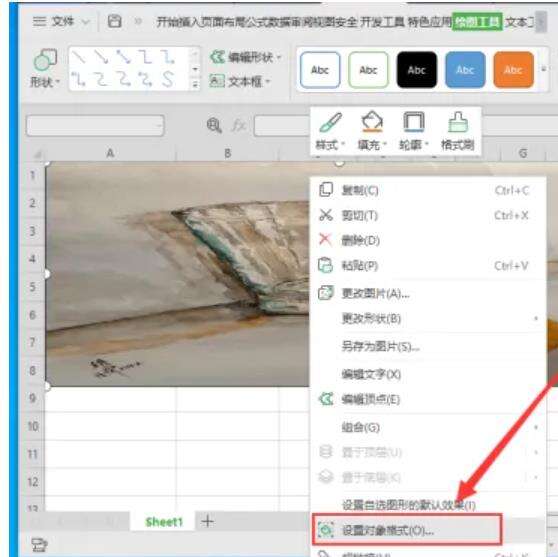Choose 剪切(T) from context menu
This screenshot has width=558, height=557.
pyautogui.click(x=428, y=215)
